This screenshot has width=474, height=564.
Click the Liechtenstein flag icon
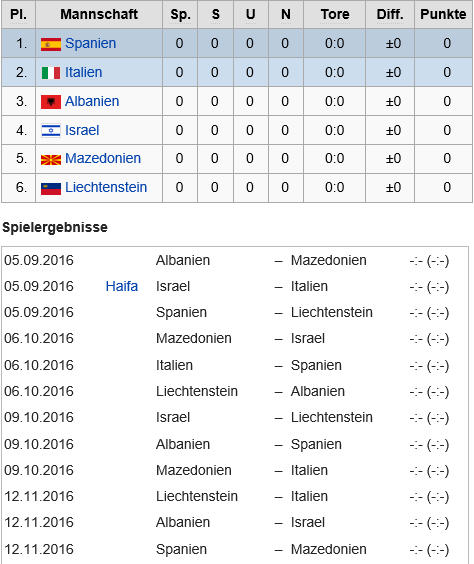pos(51,188)
